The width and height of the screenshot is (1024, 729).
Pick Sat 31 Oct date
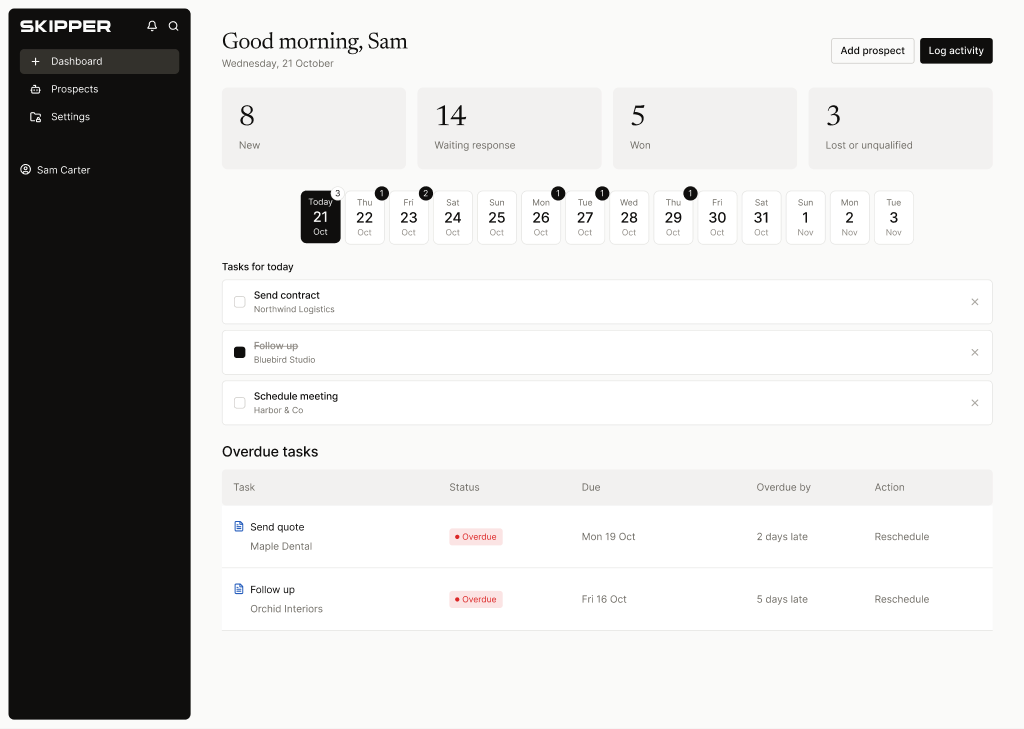[761, 218]
